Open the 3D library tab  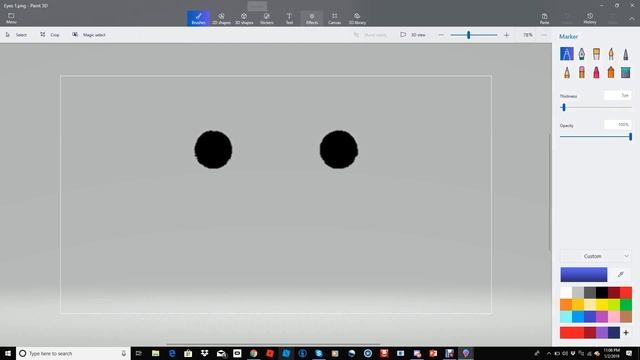coord(357,18)
